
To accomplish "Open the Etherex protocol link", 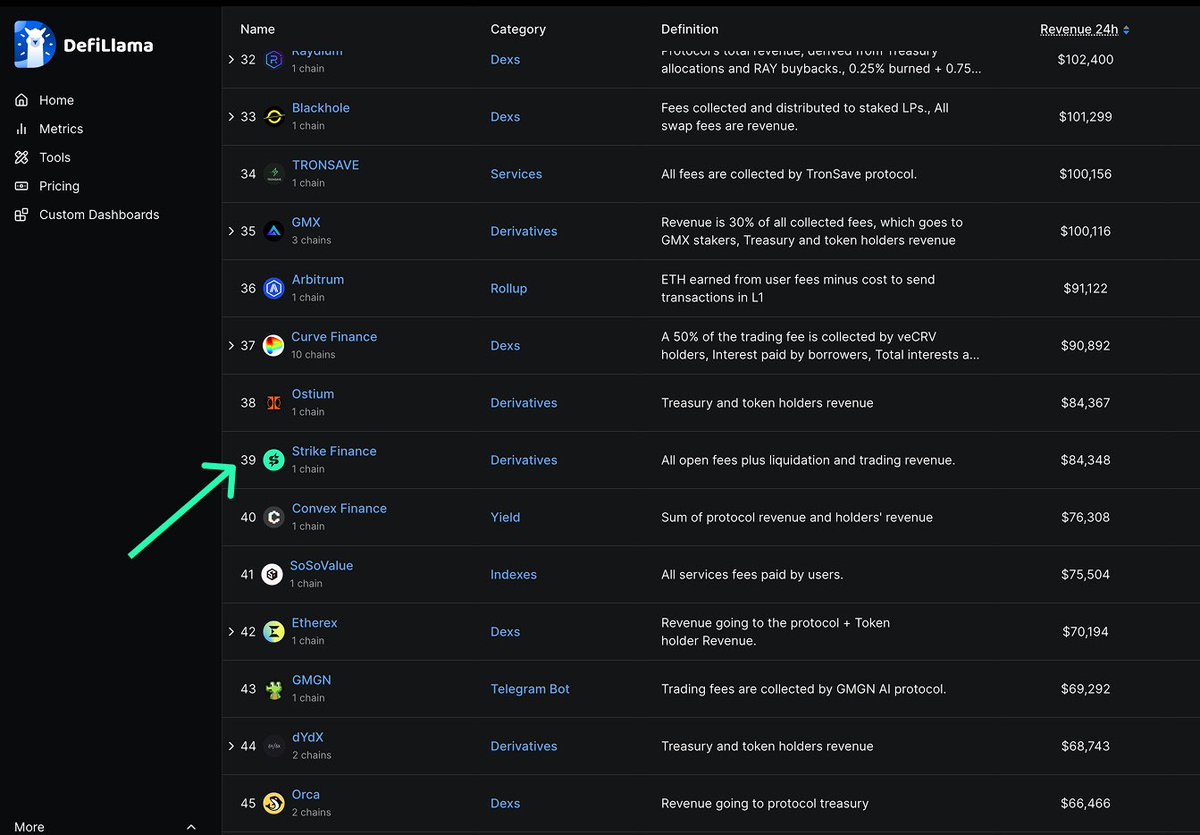I will pos(315,623).
